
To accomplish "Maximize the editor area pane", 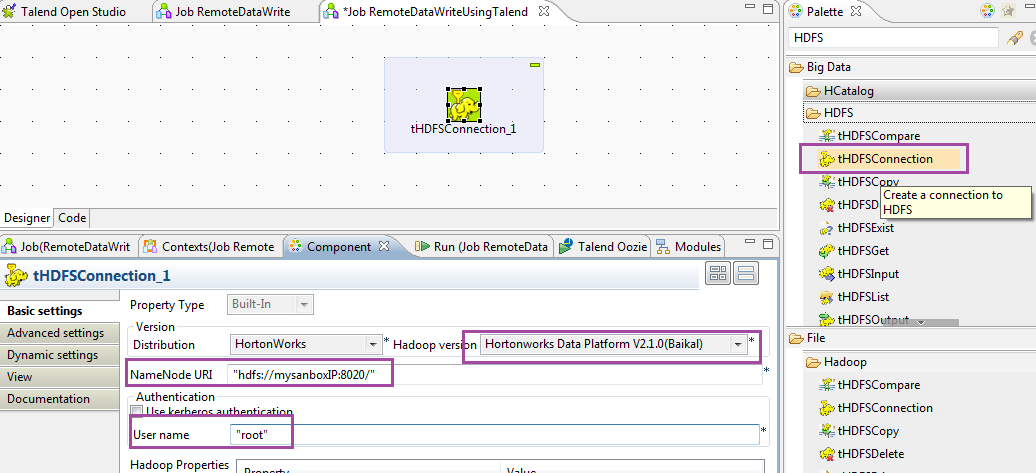I will pyautogui.click(x=768, y=10).
